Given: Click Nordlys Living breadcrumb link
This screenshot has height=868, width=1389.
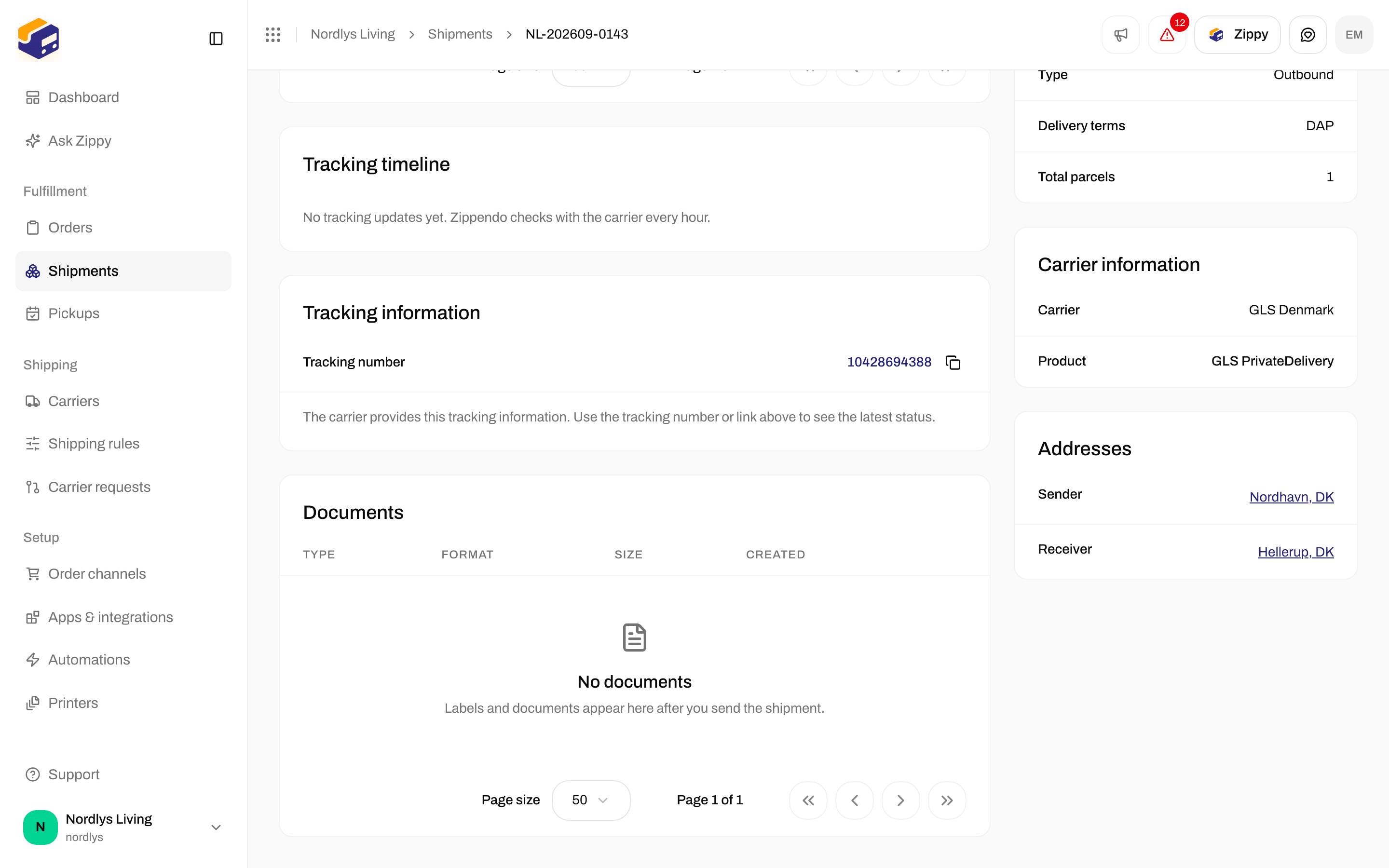Looking at the screenshot, I should (353, 34).
